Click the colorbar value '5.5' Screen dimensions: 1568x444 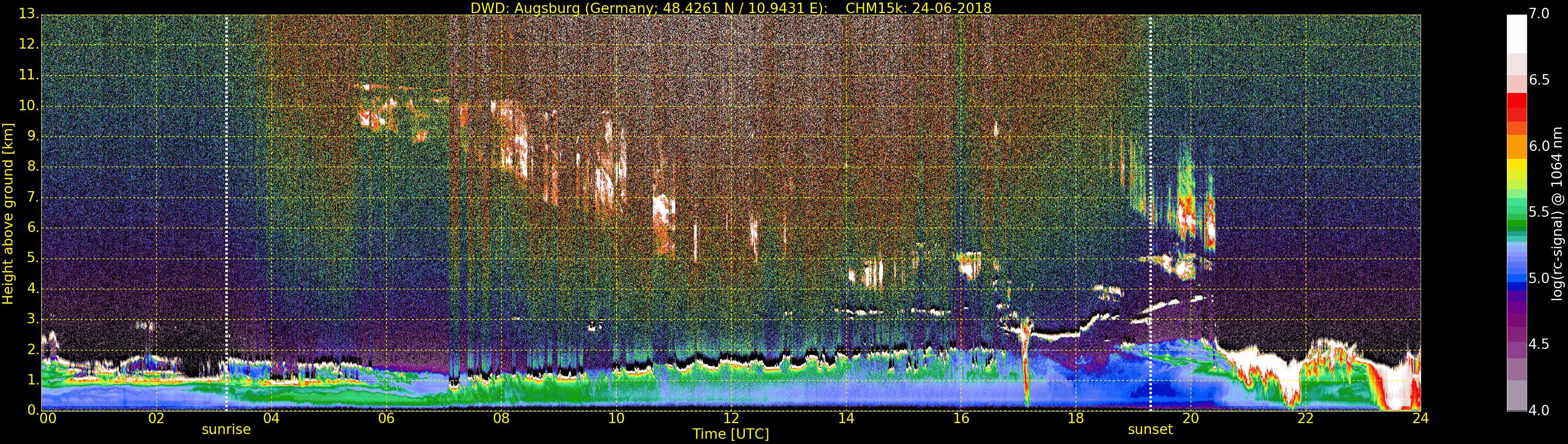click(x=1539, y=212)
